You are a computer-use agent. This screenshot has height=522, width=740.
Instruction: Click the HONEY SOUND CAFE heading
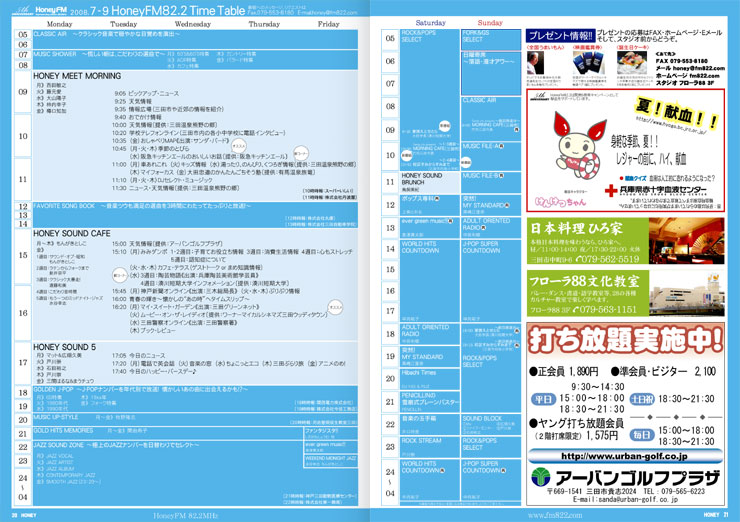[72, 234]
